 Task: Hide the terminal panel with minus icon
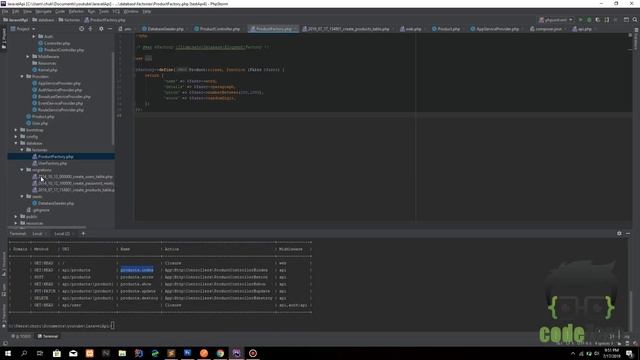pyautogui.click(x=628, y=233)
